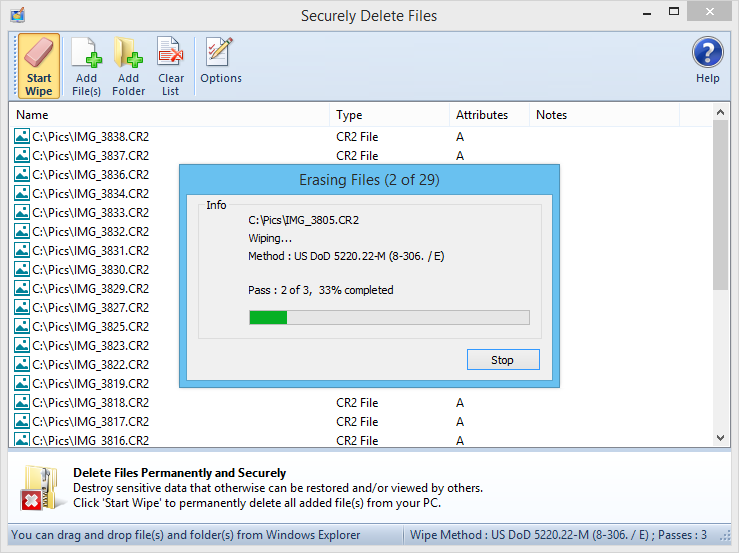Screen dimensions: 739x553
Task: Open the Options toolbar icon
Action: pyautogui.click(x=221, y=61)
